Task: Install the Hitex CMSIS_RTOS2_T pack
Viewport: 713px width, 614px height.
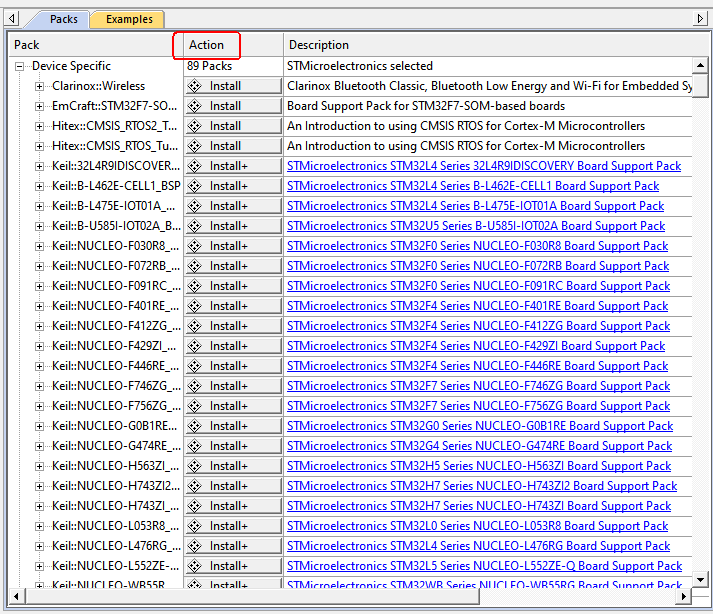Action: click(x=234, y=126)
